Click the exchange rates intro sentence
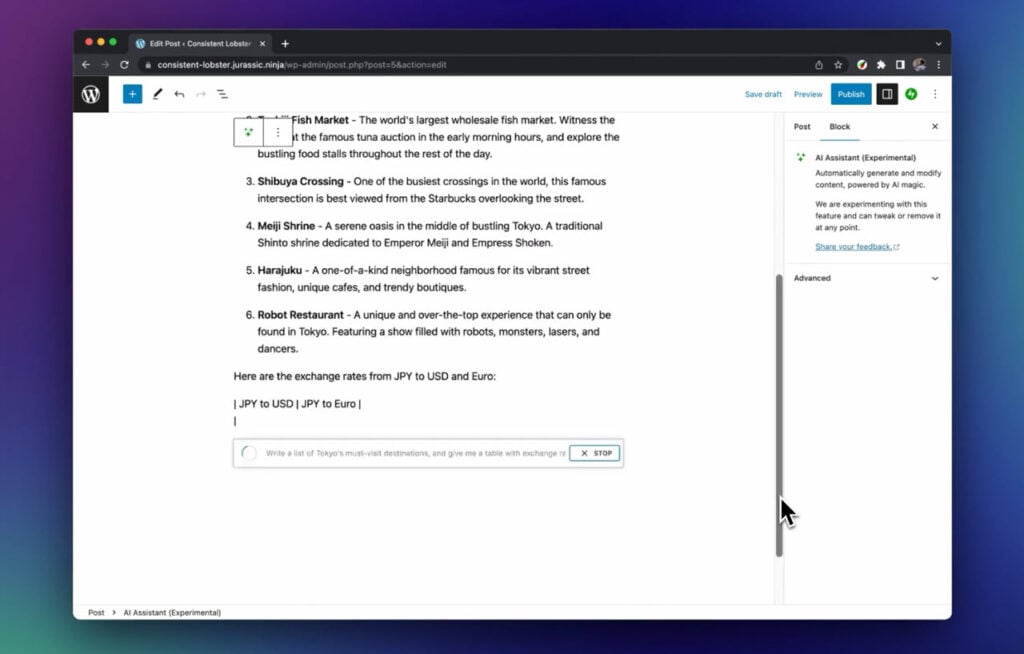The width and height of the screenshot is (1024, 654). (x=364, y=376)
